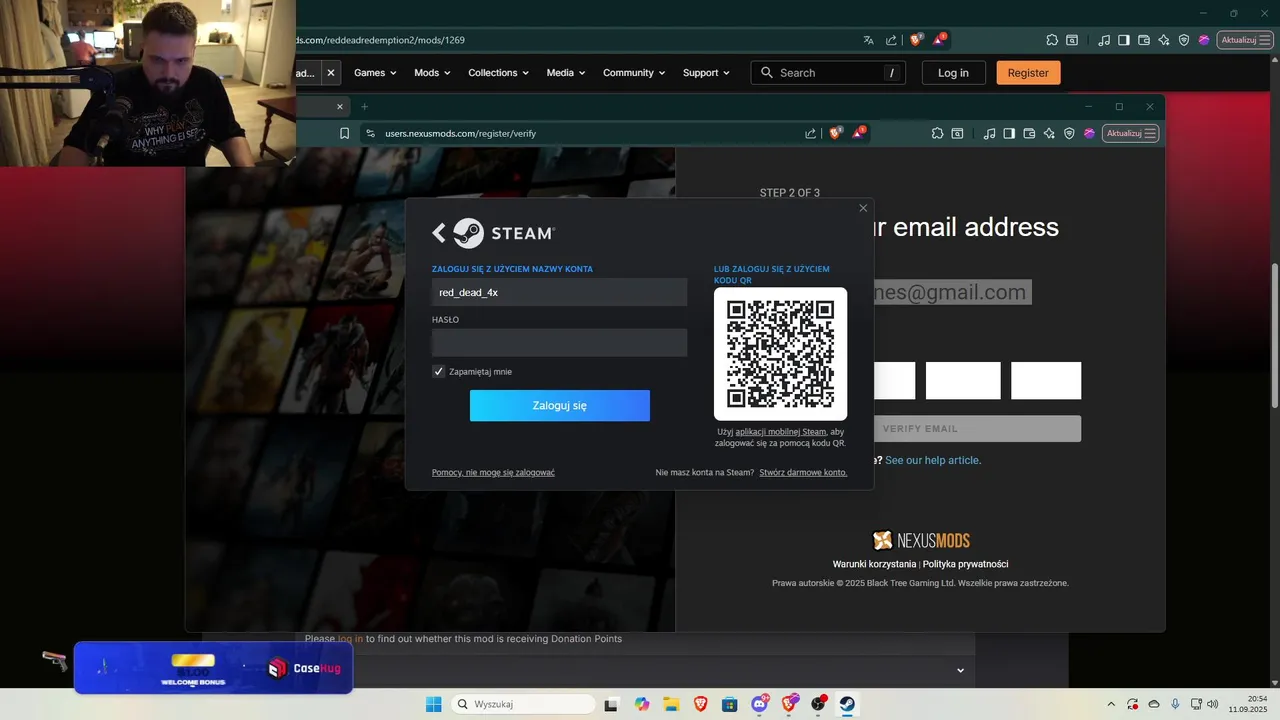
Task: Open the Windows Start menu
Action: pyautogui.click(x=433, y=704)
